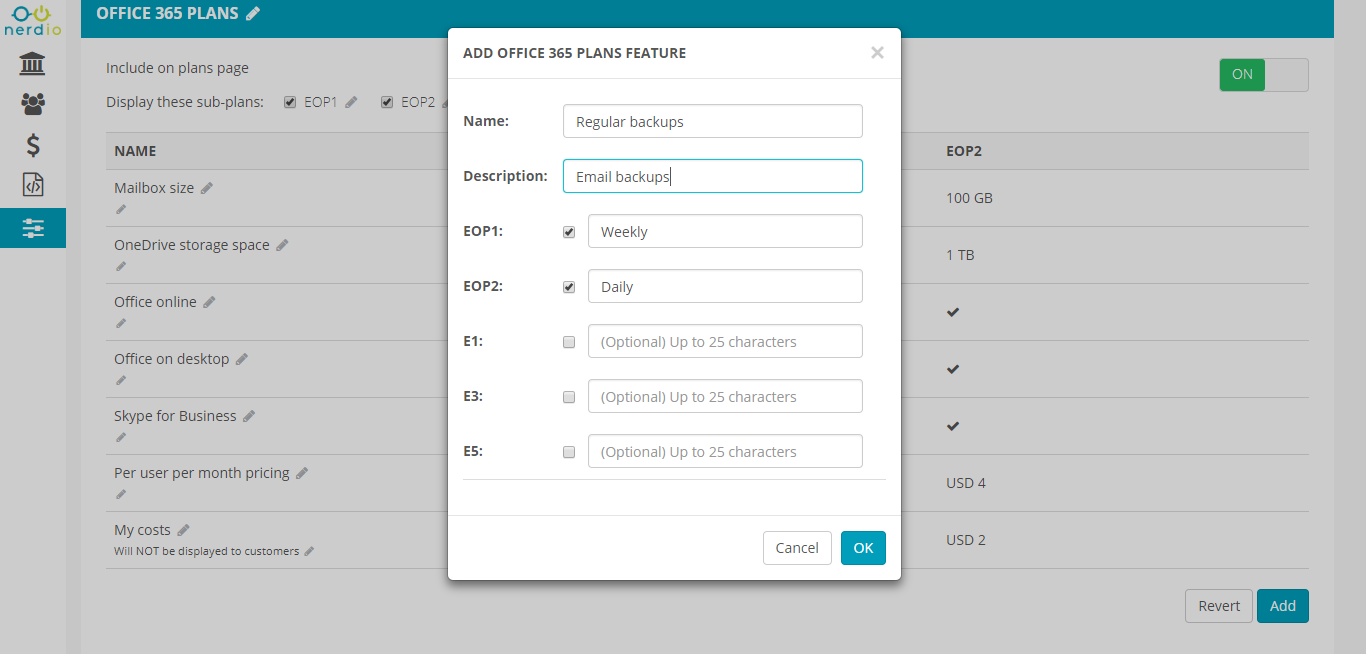Edit pricing row description pencil below

point(121,494)
